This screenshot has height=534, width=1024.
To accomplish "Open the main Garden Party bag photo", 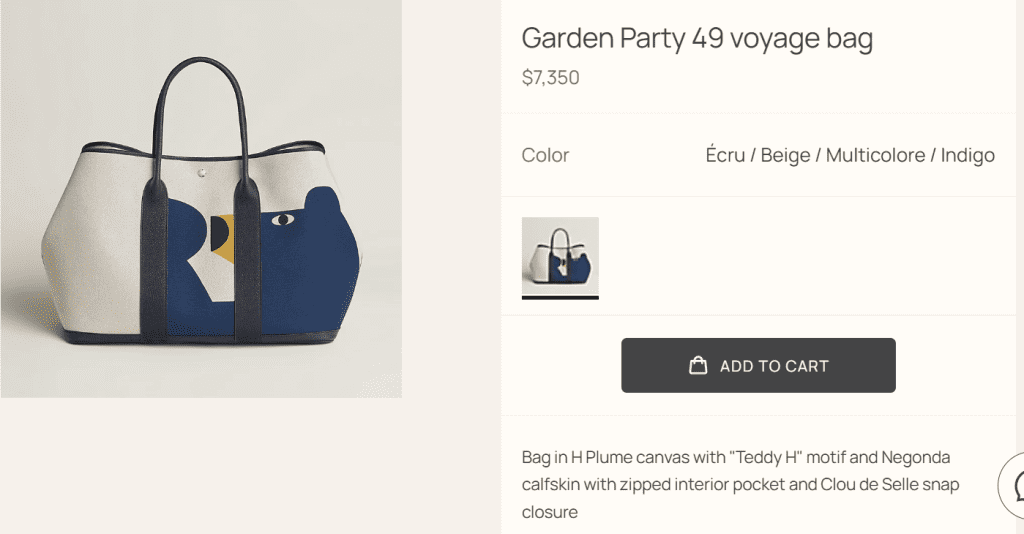I will click(x=201, y=198).
